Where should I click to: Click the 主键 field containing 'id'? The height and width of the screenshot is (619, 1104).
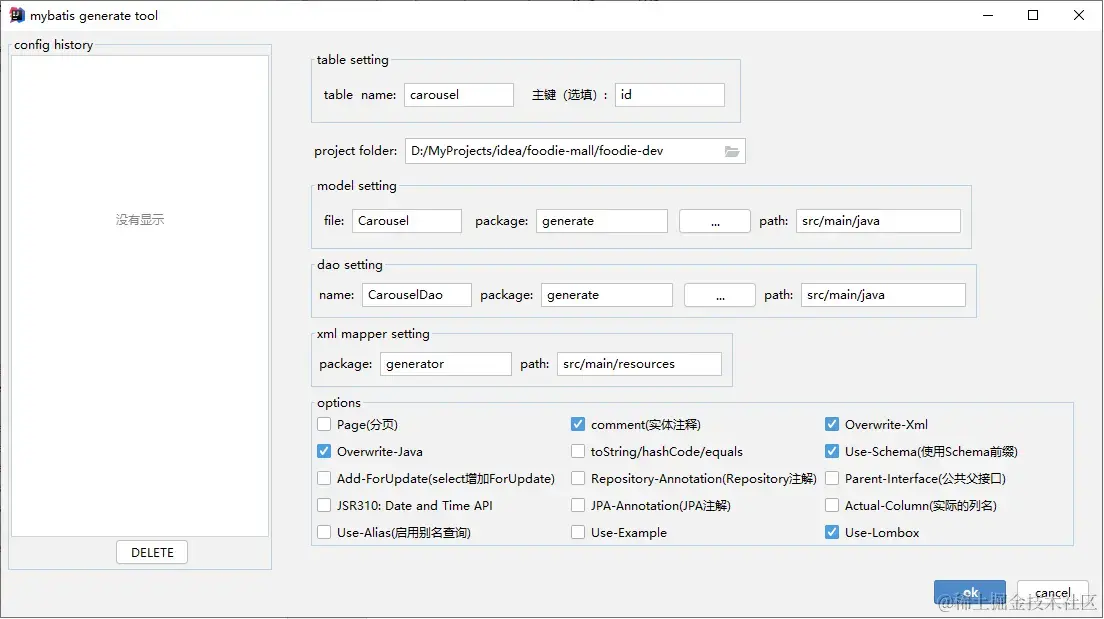click(670, 95)
